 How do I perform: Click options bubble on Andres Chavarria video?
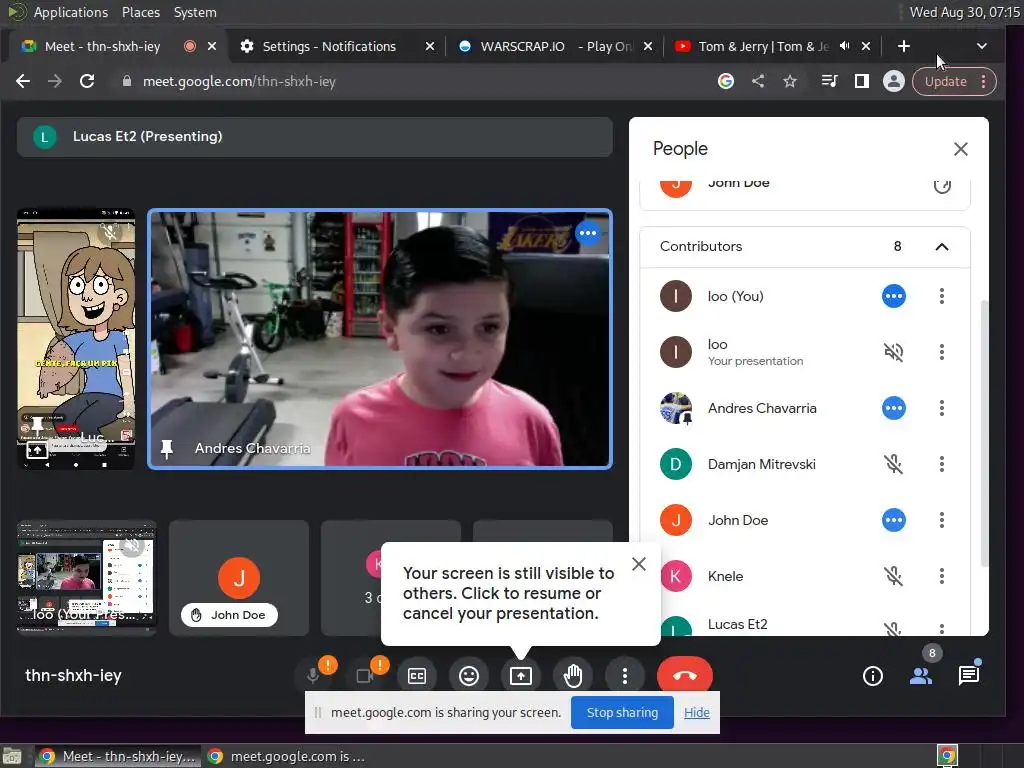[x=588, y=233]
